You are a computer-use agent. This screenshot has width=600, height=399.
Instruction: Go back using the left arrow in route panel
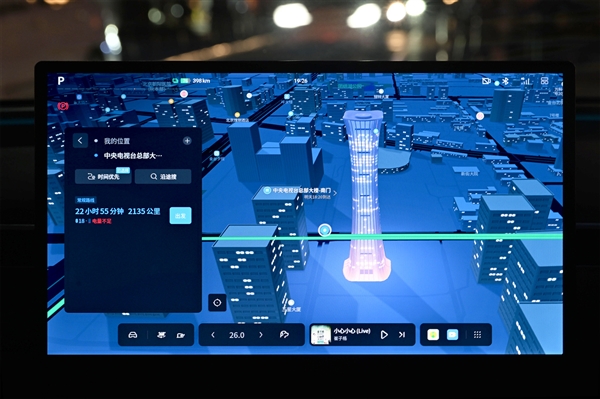80,141
